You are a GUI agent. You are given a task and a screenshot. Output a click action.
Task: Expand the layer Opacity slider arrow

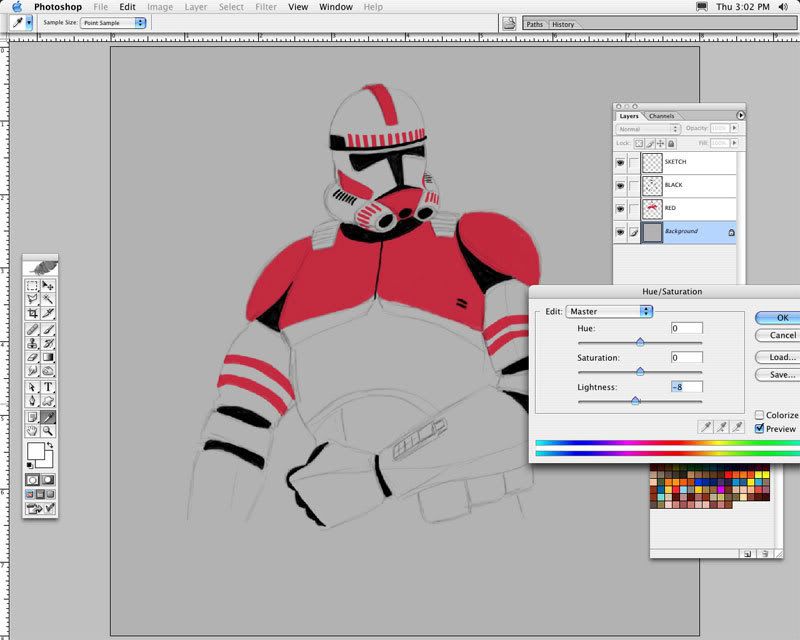(734, 128)
